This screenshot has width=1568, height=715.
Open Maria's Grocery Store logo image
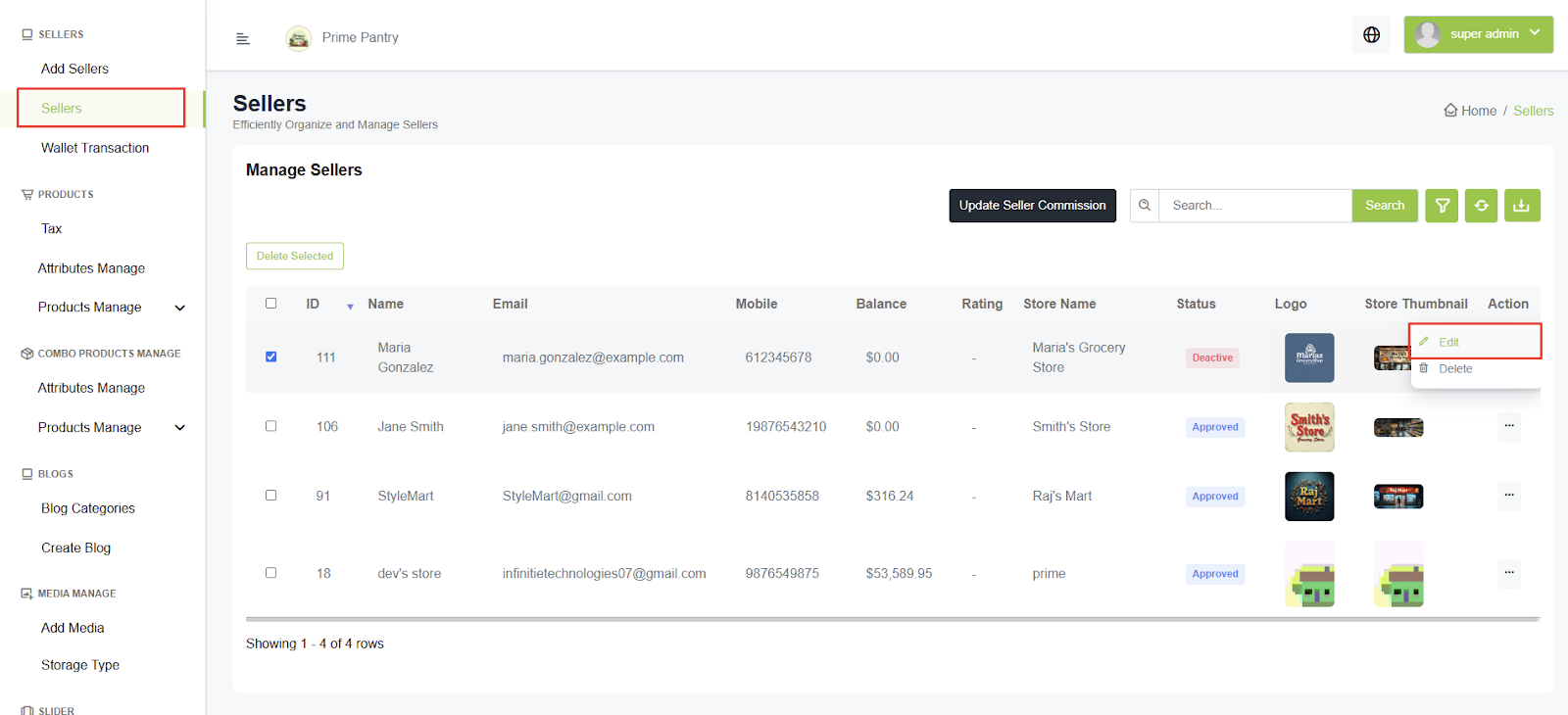(x=1309, y=357)
